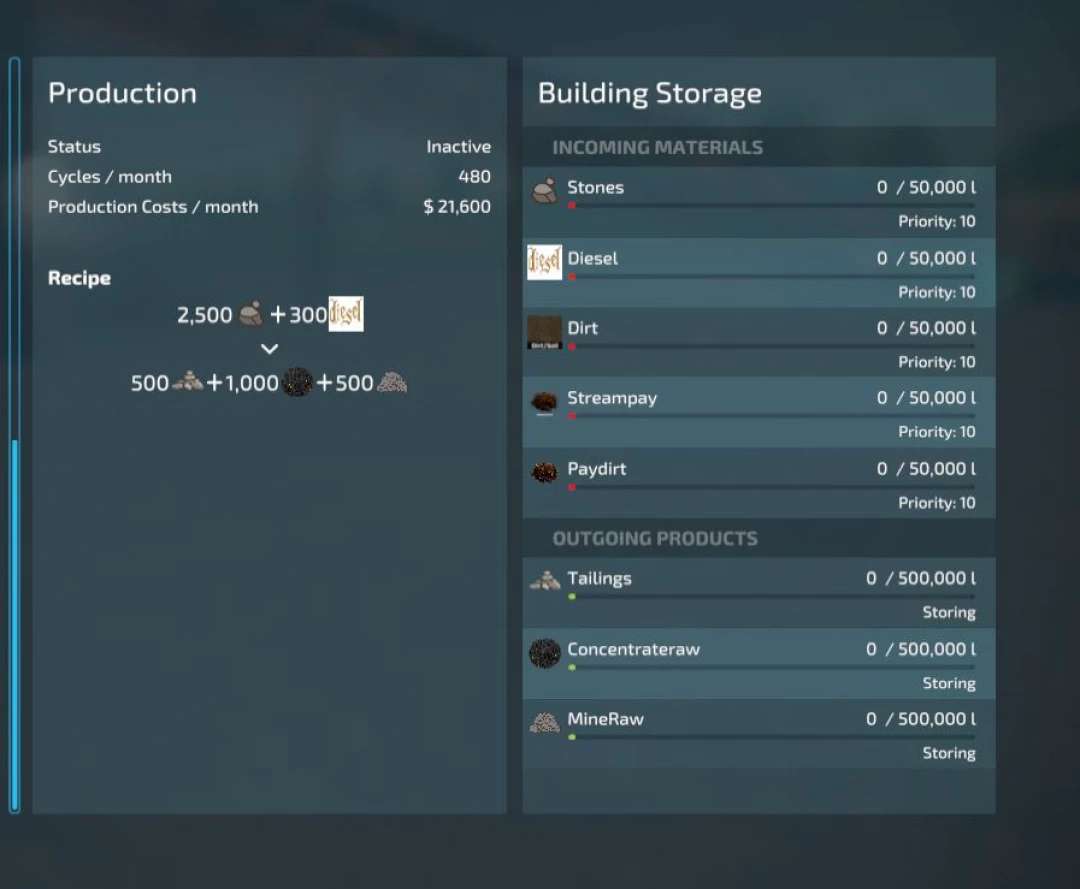Screen dimensions: 1080x889
Task: Click the Concentrateraw product icon
Action: [x=544, y=654]
